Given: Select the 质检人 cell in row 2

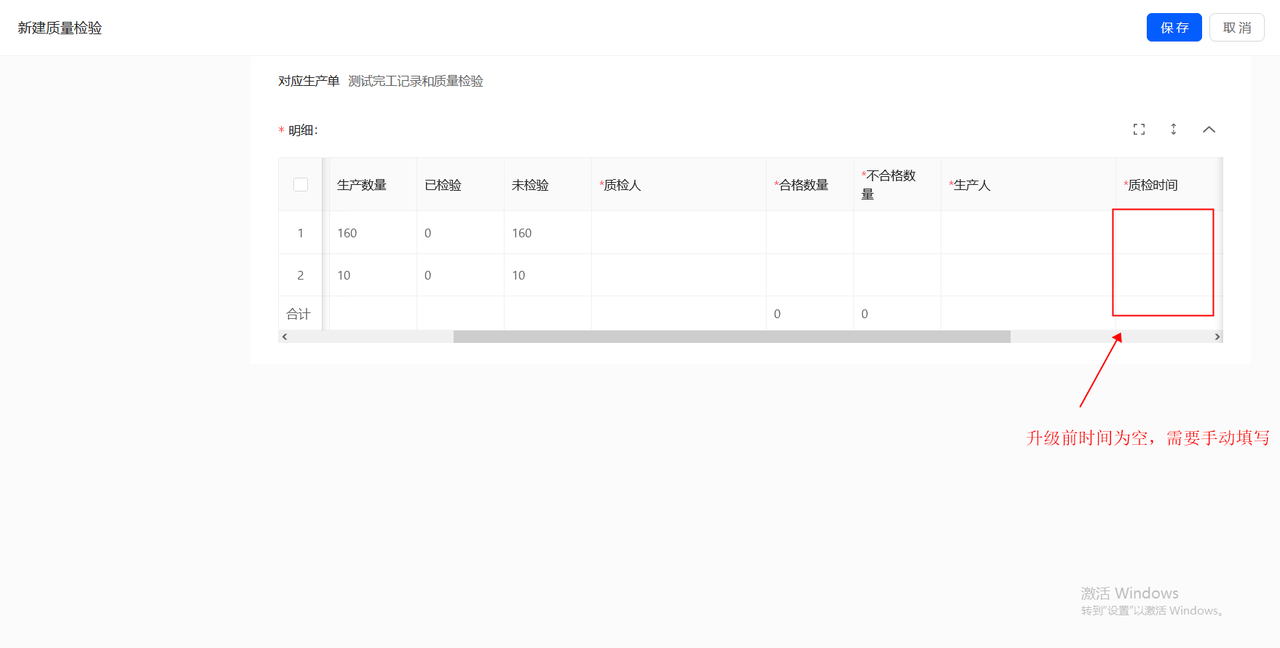Looking at the screenshot, I should point(679,275).
